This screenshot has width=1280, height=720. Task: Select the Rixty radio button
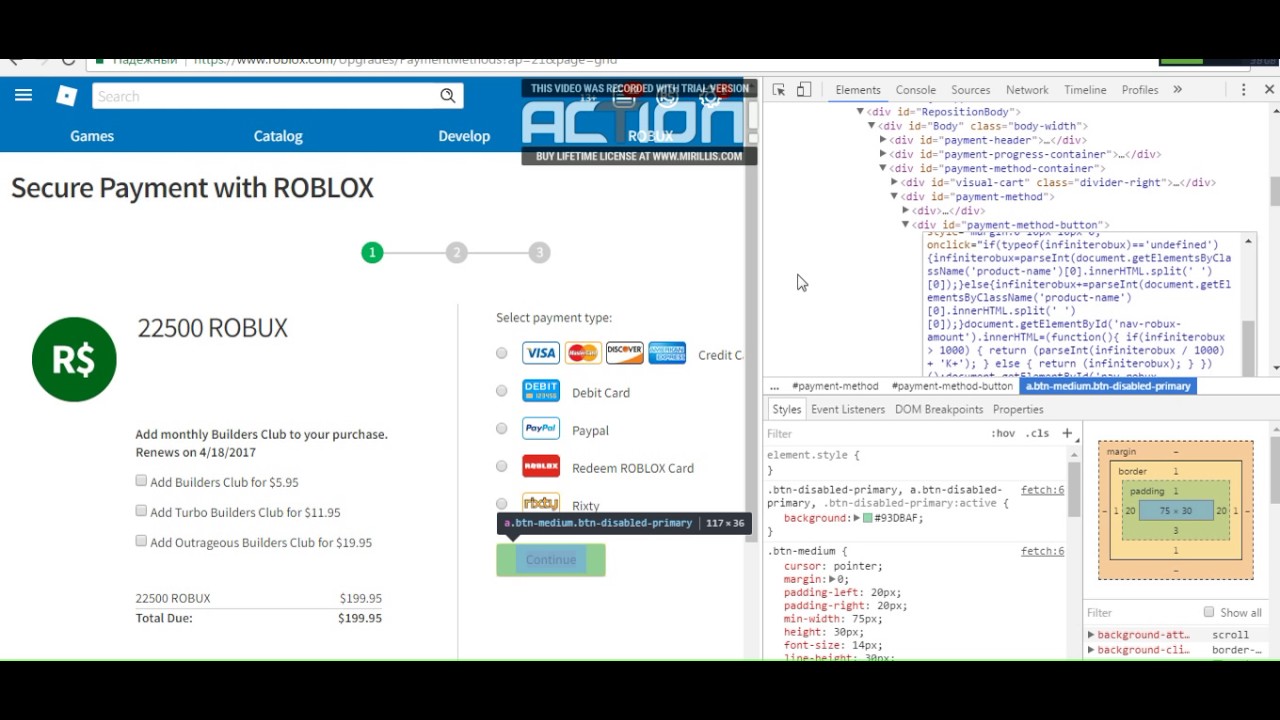502,504
